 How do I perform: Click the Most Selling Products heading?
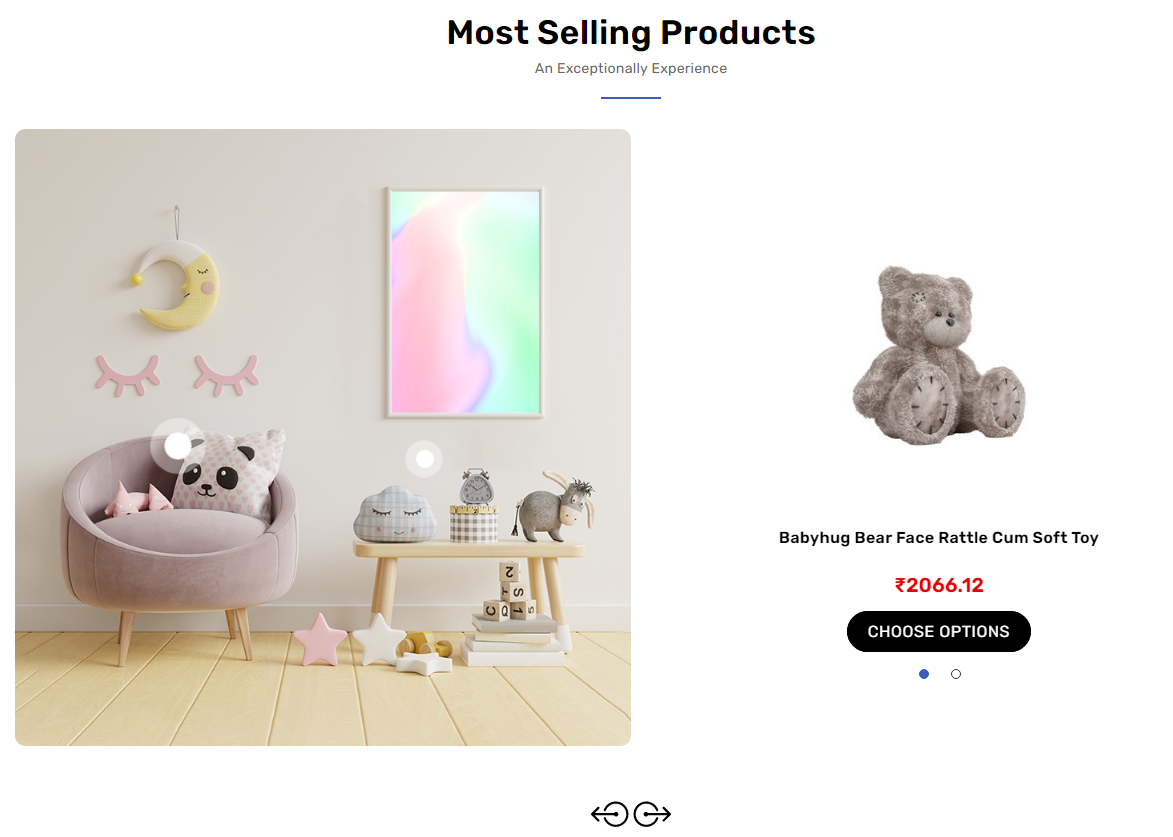(x=631, y=33)
